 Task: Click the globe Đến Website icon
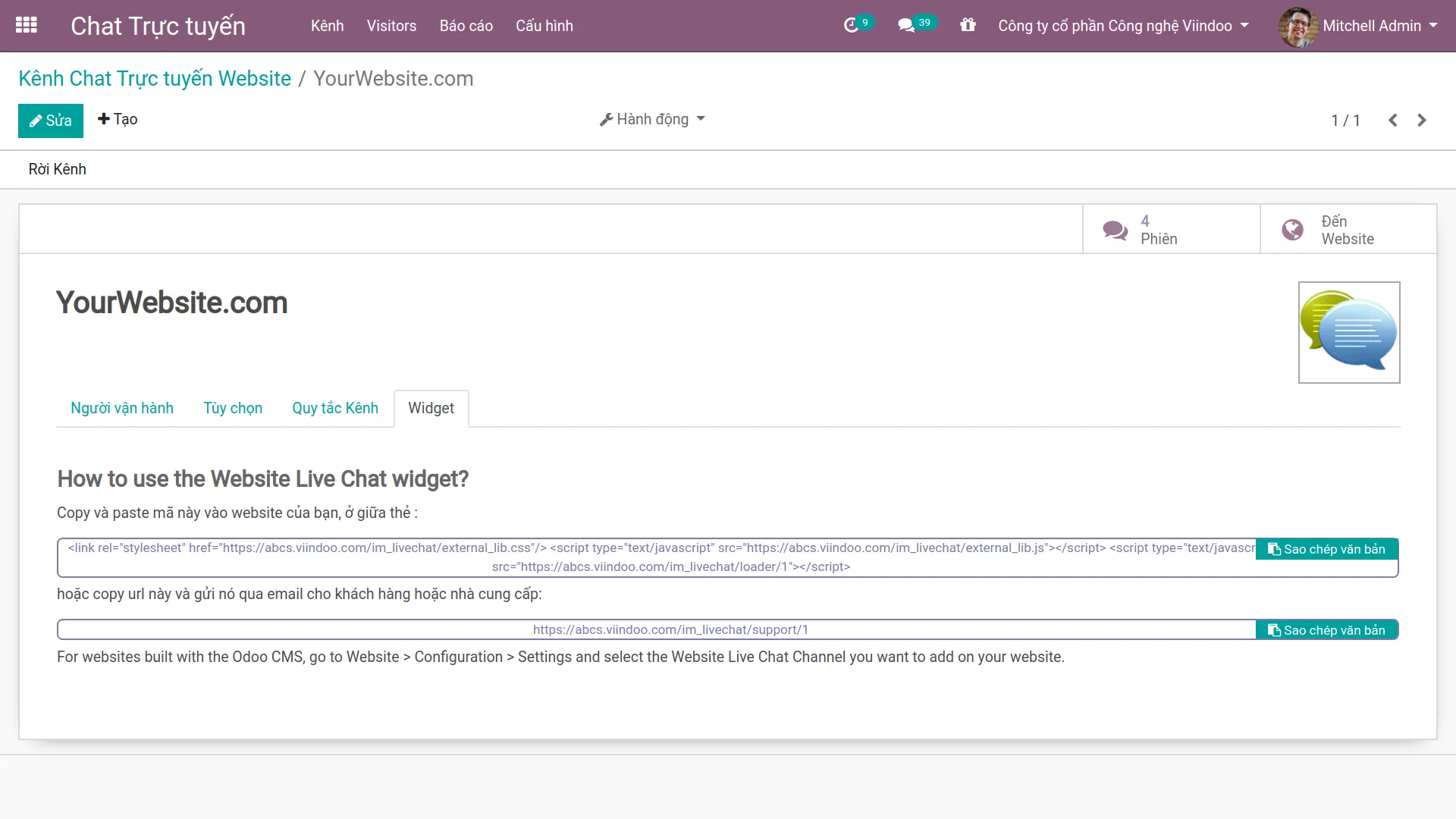point(1292,230)
